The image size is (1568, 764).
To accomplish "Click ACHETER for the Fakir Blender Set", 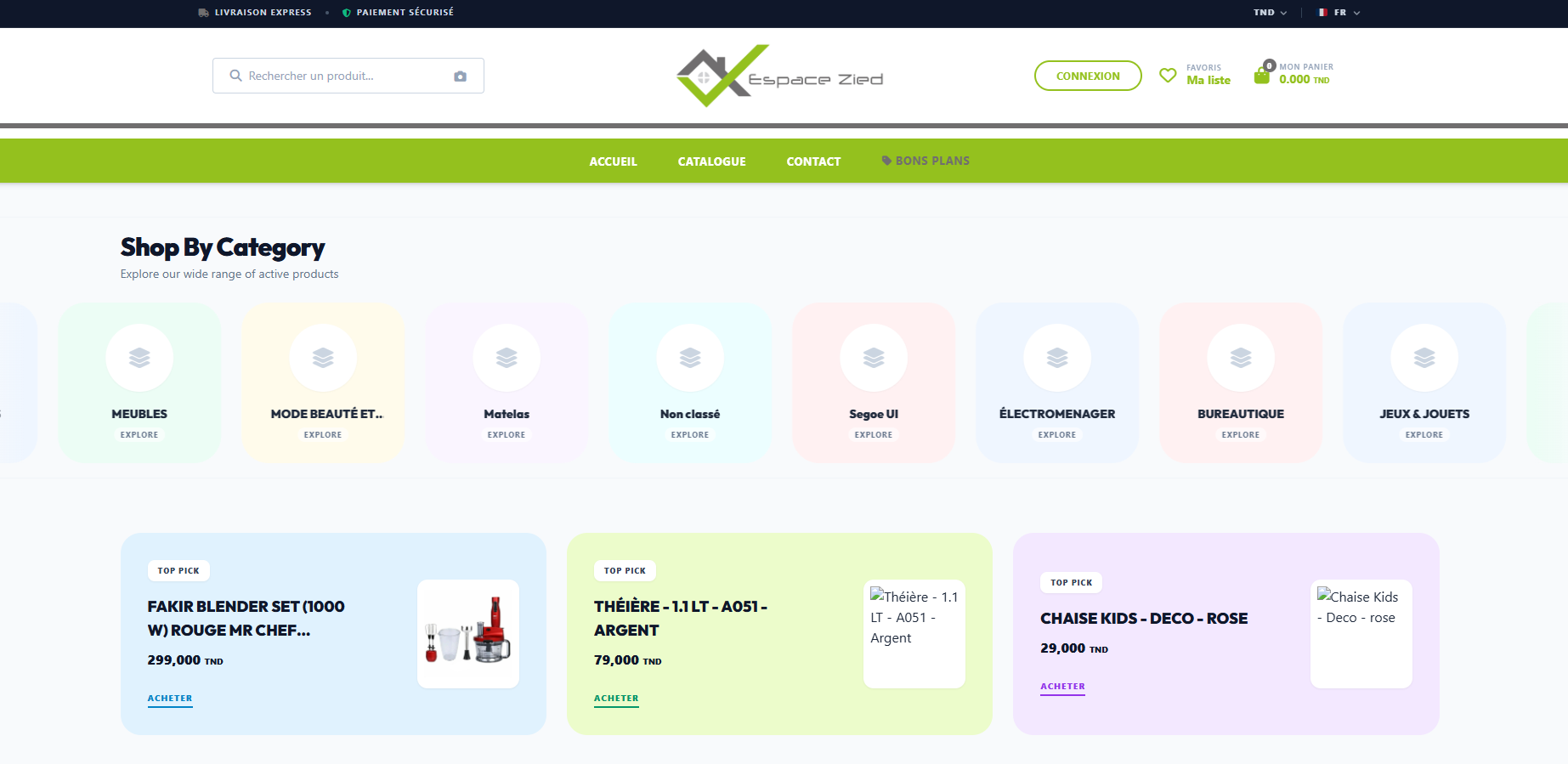I will point(170,699).
